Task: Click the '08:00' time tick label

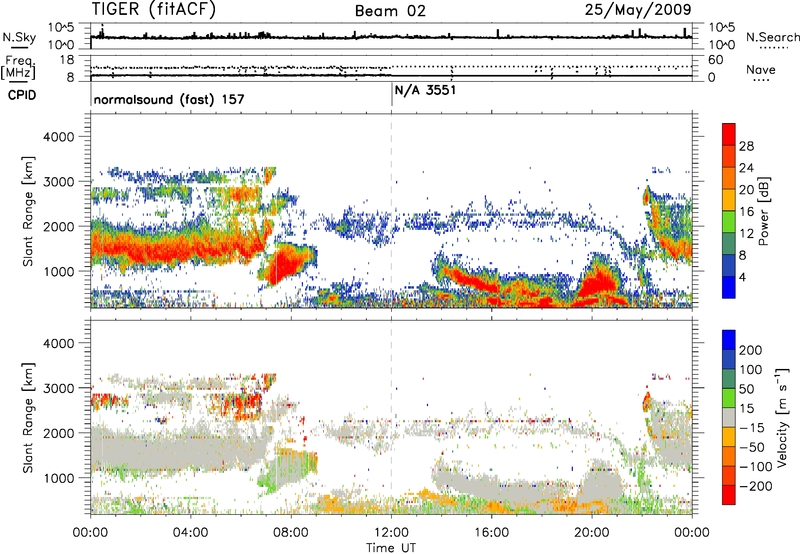Action: click(x=291, y=533)
